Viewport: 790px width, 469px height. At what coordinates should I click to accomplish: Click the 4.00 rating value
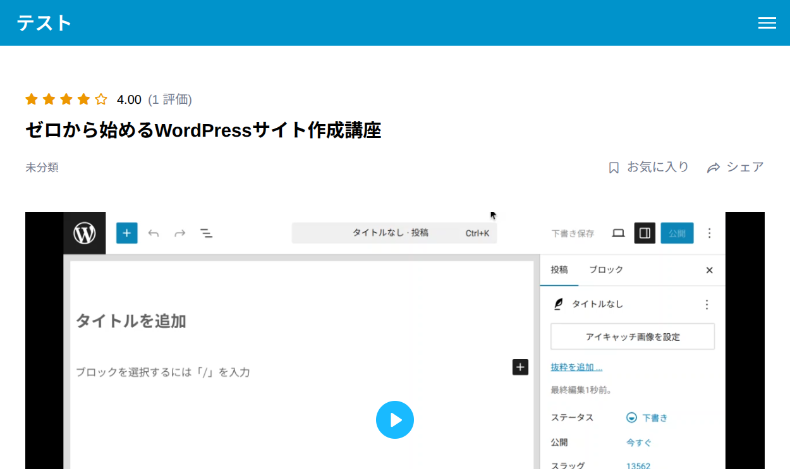[129, 100]
